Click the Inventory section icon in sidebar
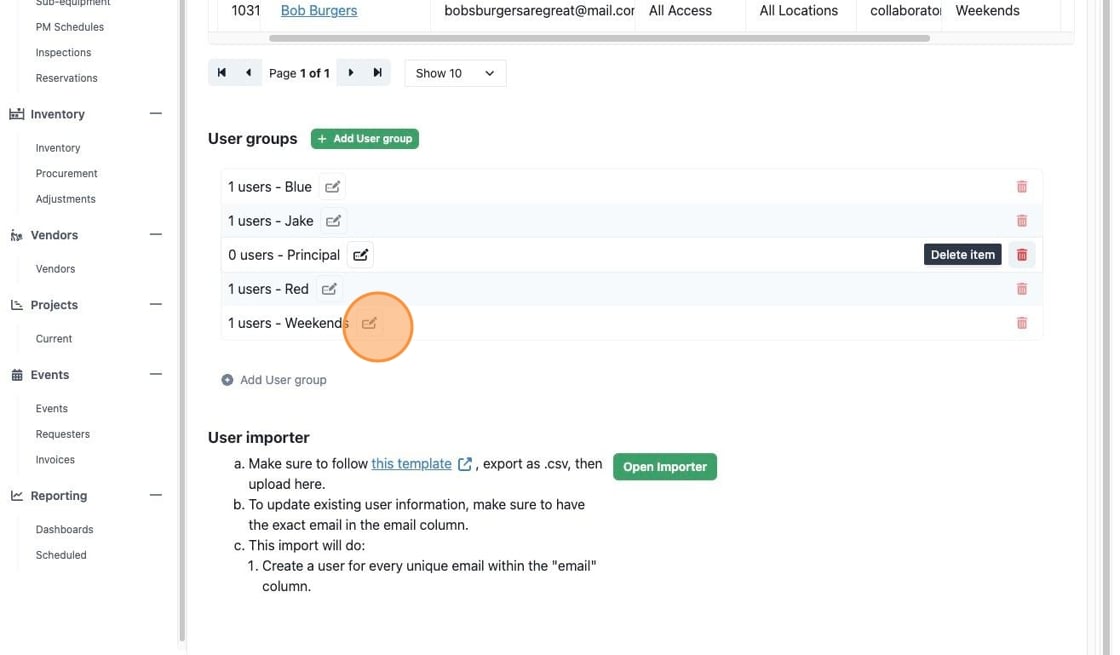This screenshot has height=655, width=1120. coord(16,114)
